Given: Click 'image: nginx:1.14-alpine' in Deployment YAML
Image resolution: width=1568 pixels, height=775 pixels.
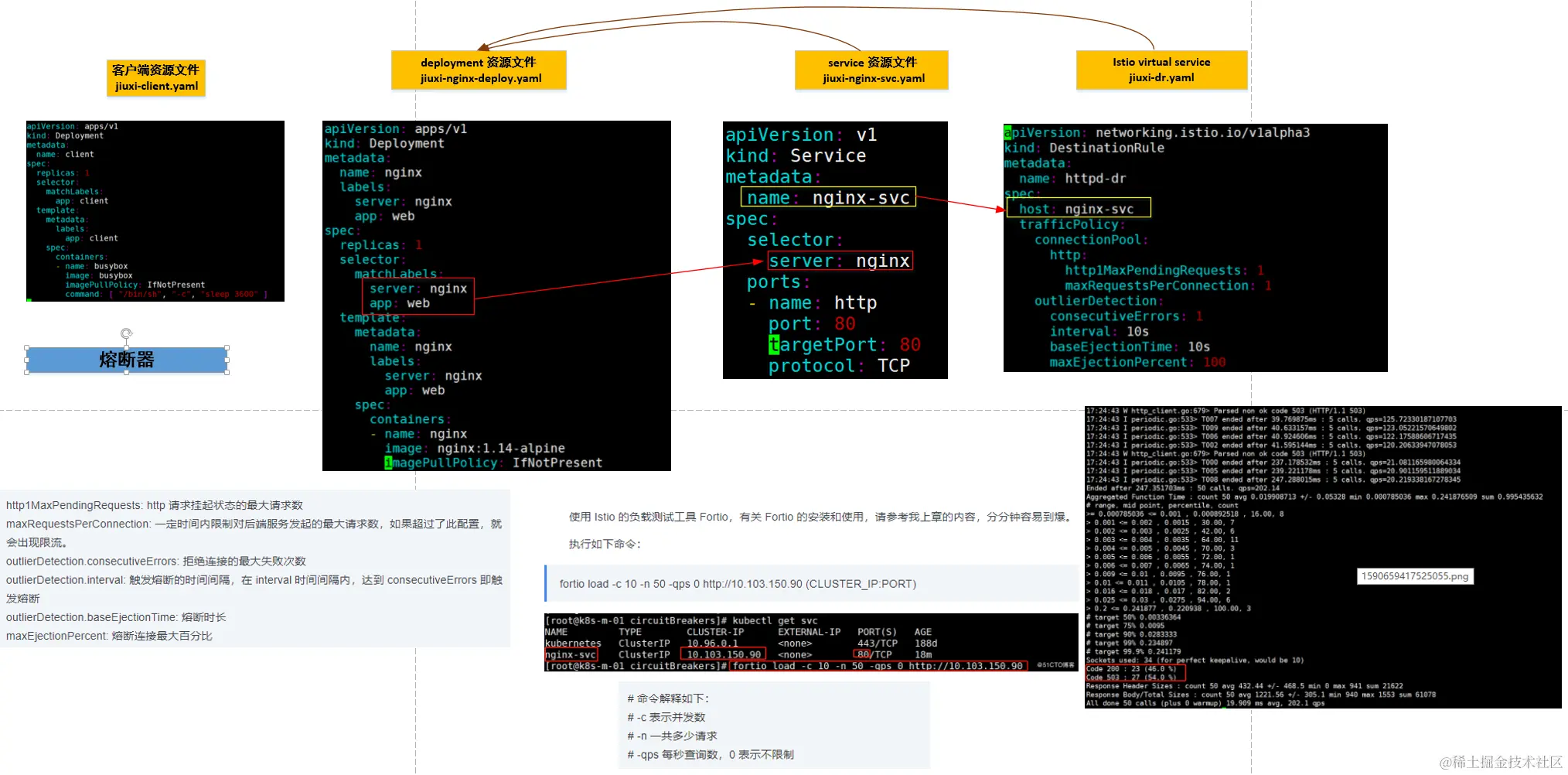Looking at the screenshot, I should pos(475,448).
